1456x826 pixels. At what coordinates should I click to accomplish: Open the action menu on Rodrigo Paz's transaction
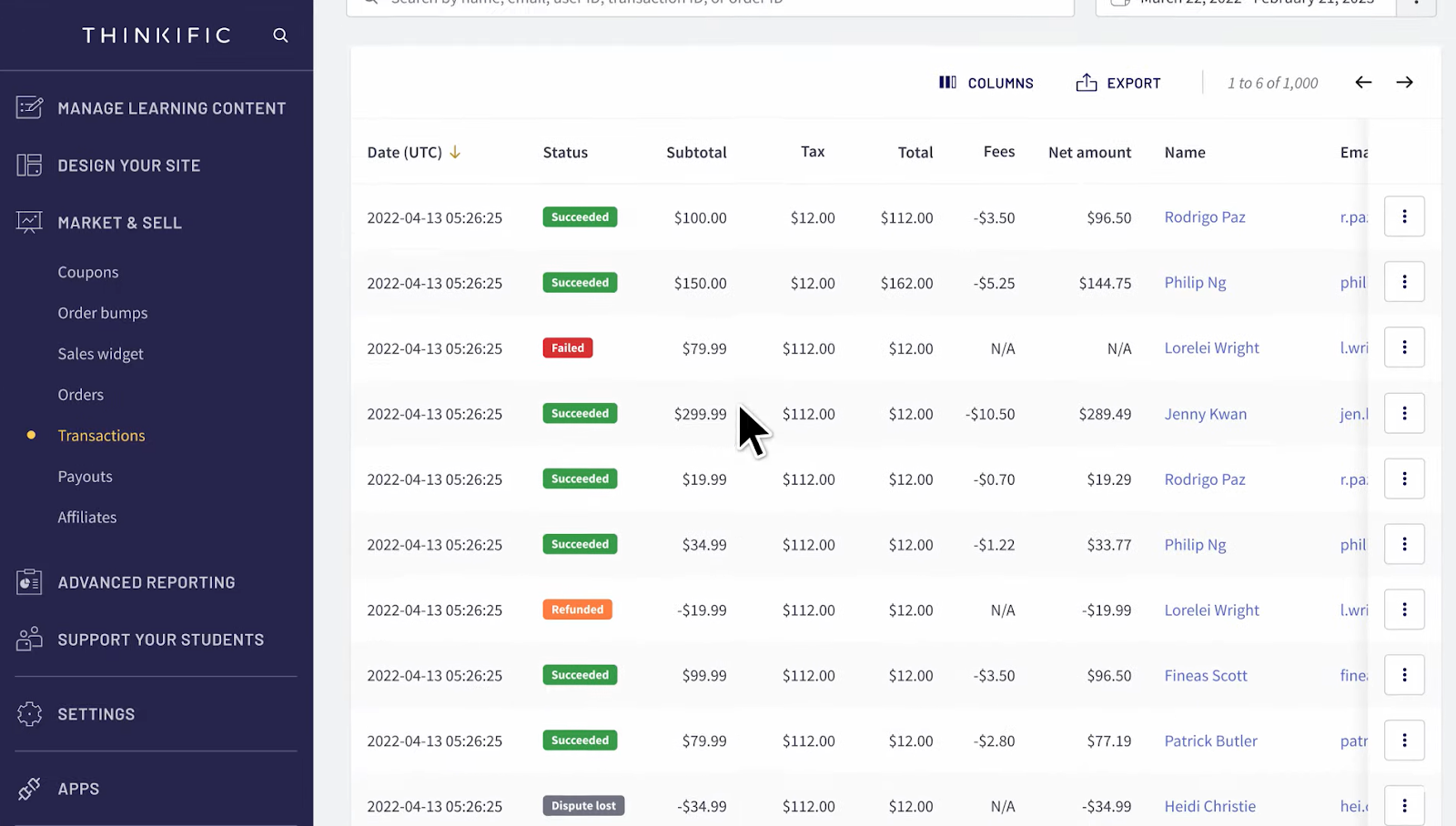point(1404,217)
